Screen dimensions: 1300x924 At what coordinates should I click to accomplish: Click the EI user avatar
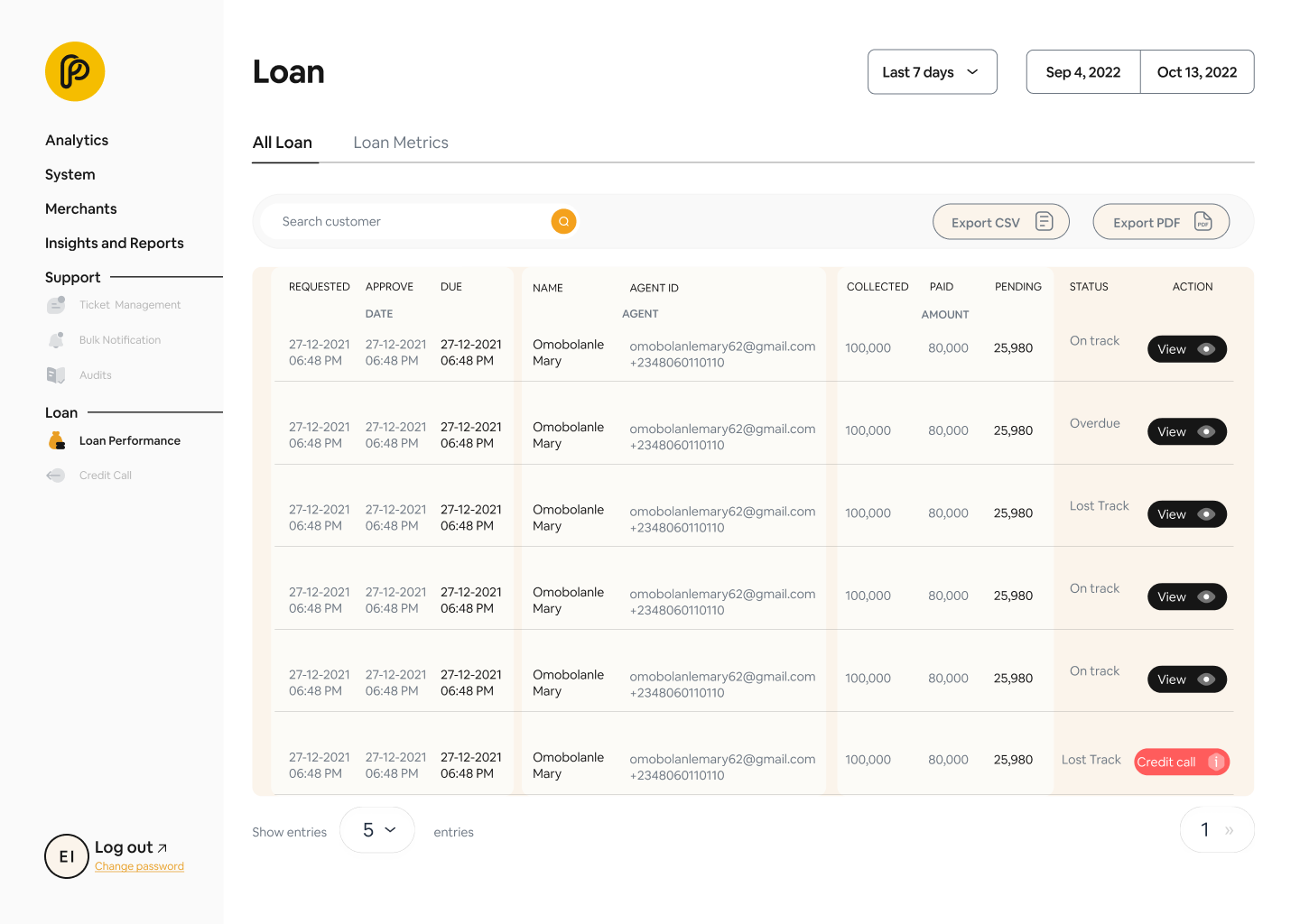point(67,856)
